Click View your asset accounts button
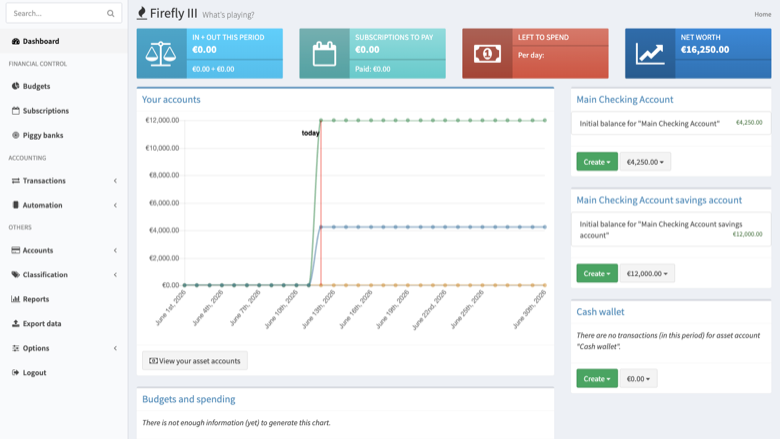 (x=195, y=361)
